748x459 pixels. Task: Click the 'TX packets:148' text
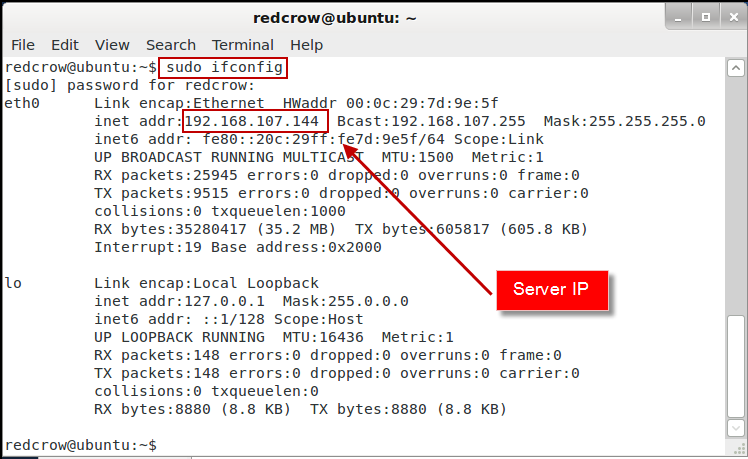pos(157,373)
